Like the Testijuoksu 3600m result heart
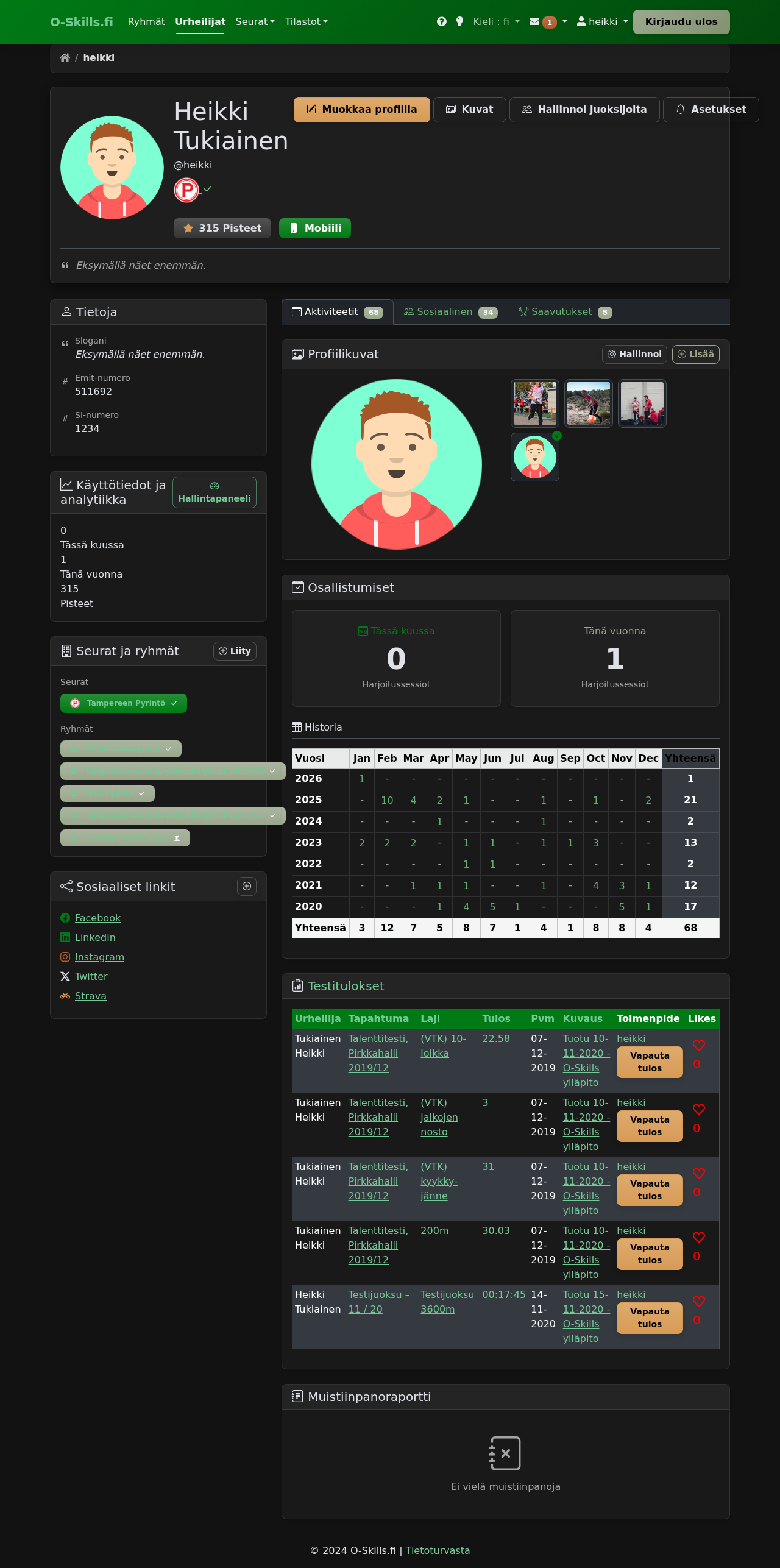Screen dimensions: 780x1568 [x=699, y=1302]
